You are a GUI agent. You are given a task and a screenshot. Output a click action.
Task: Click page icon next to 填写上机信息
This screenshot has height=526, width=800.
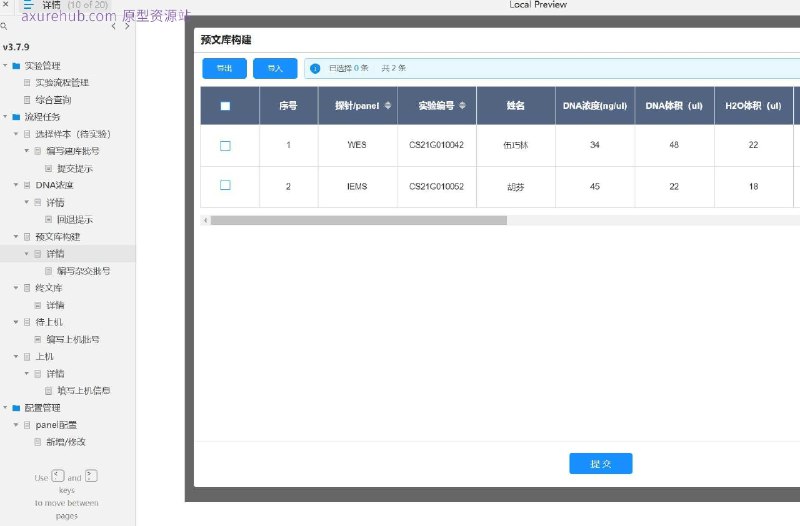pyautogui.click(x=48, y=391)
